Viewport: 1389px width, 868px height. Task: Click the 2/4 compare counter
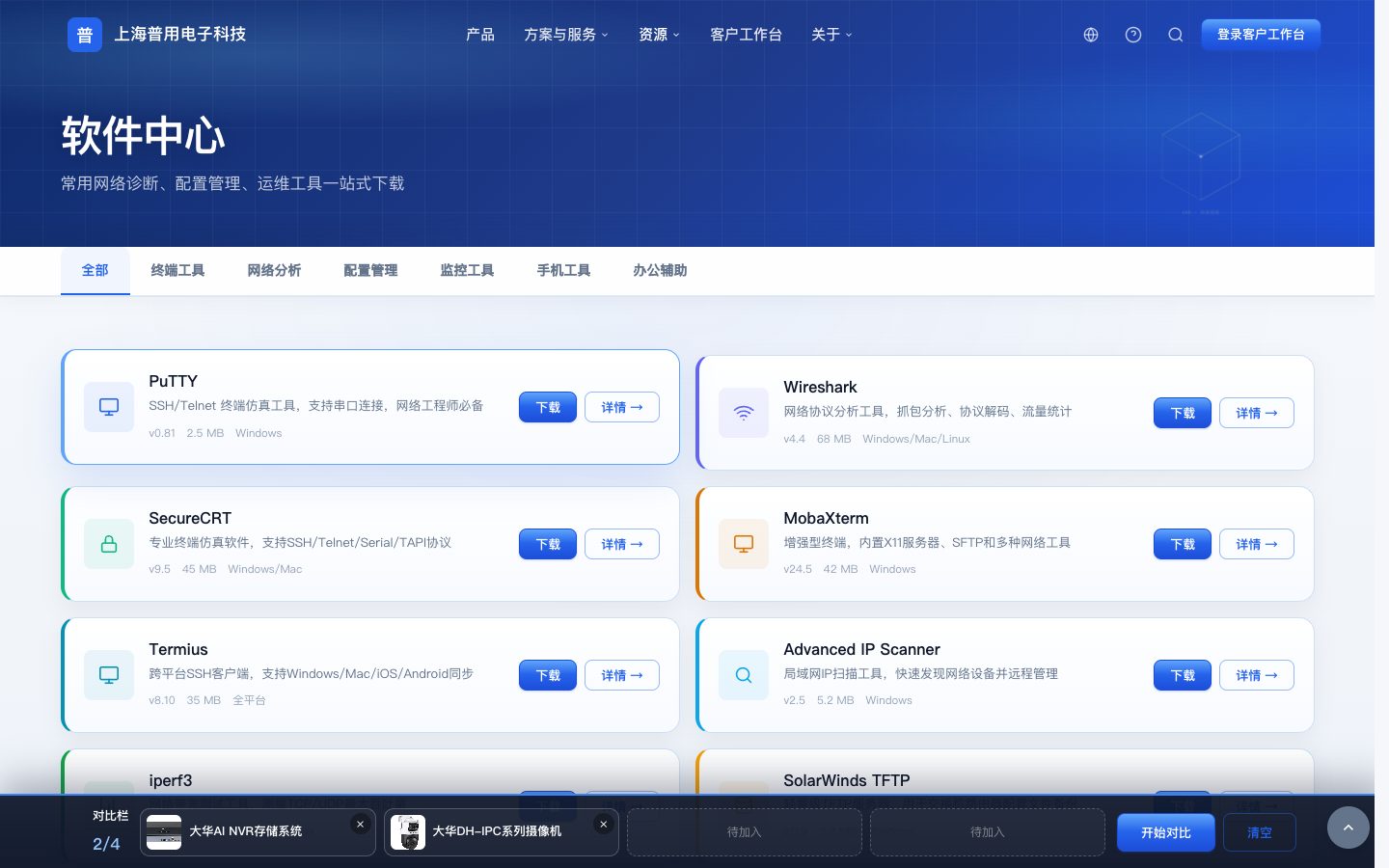106,844
